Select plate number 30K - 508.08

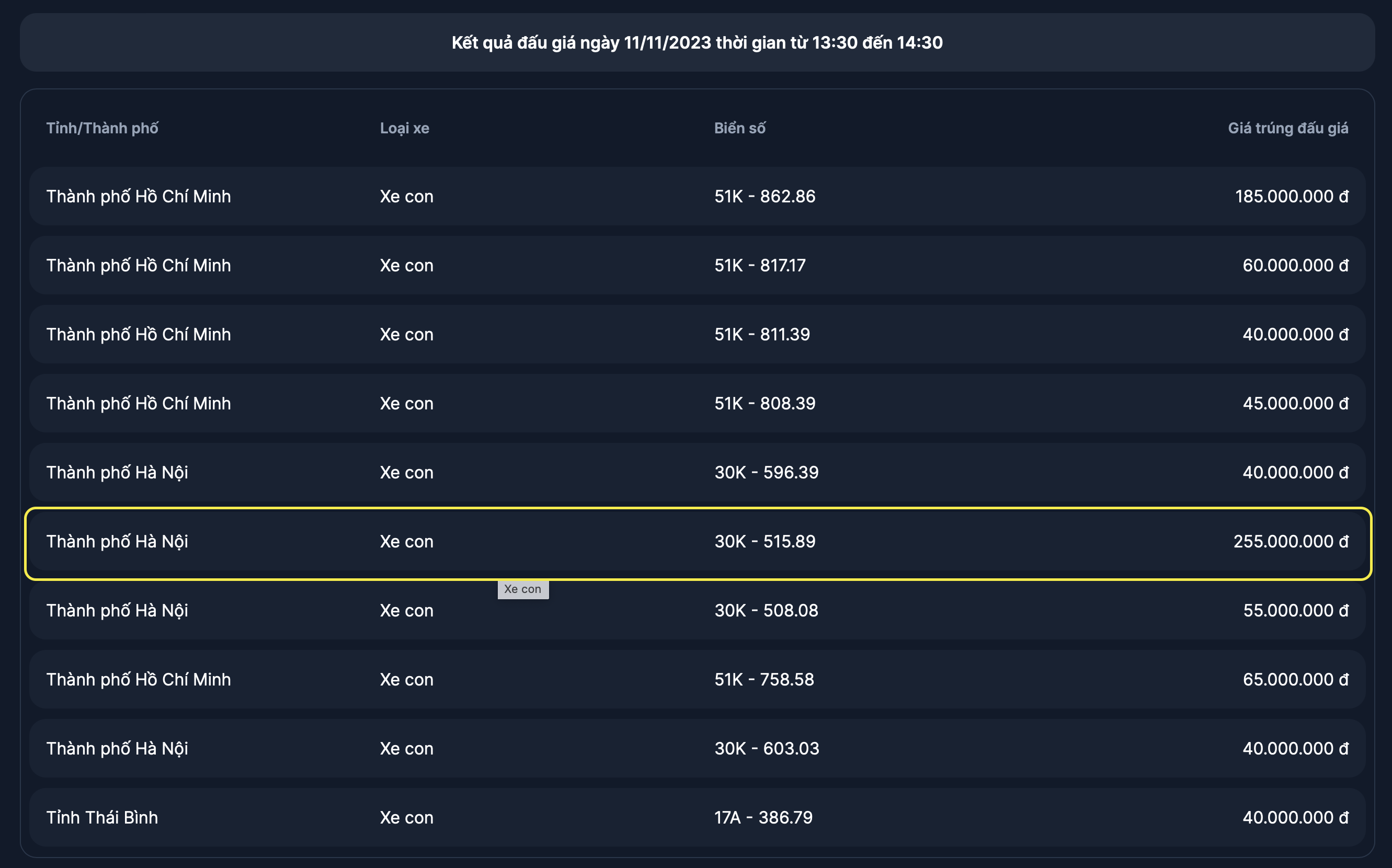[x=766, y=610]
